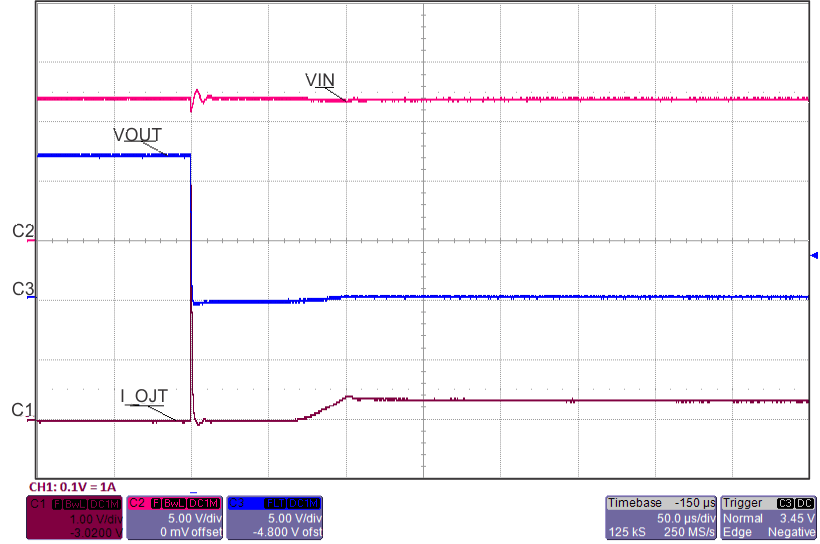Viewport: 820px width, 544px height.
Task: Click the Negative slope text in Trigger box
Action: point(791,532)
